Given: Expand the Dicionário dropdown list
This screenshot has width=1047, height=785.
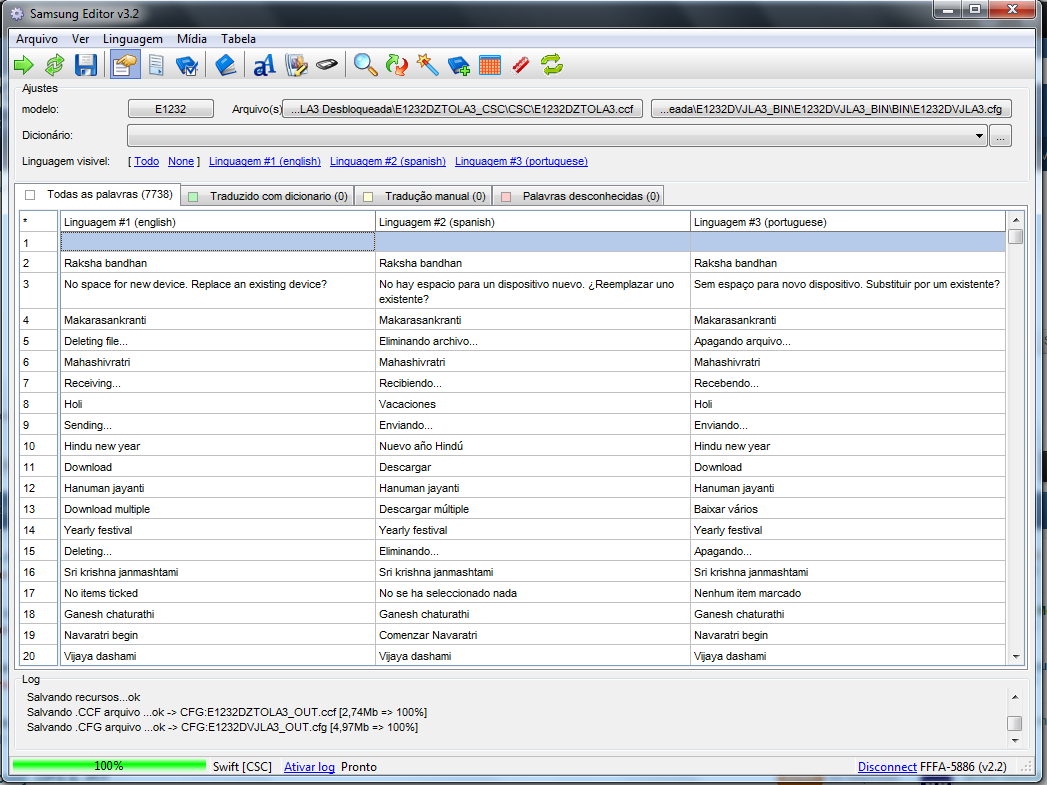Looking at the screenshot, I should [979, 136].
